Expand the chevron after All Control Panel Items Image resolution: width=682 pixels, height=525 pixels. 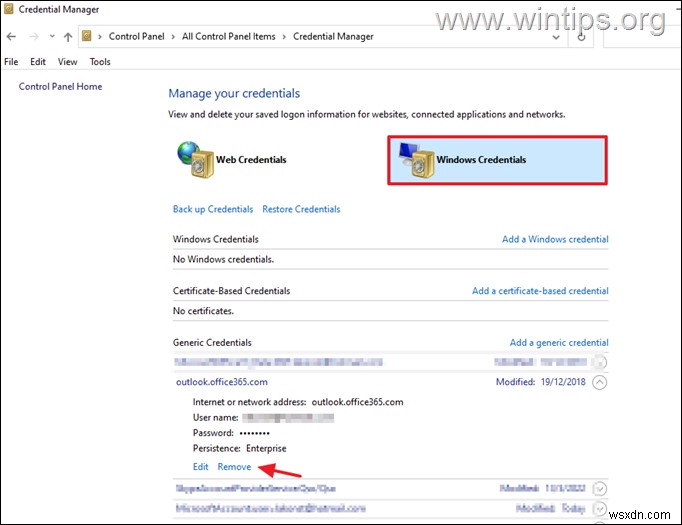[x=284, y=37]
